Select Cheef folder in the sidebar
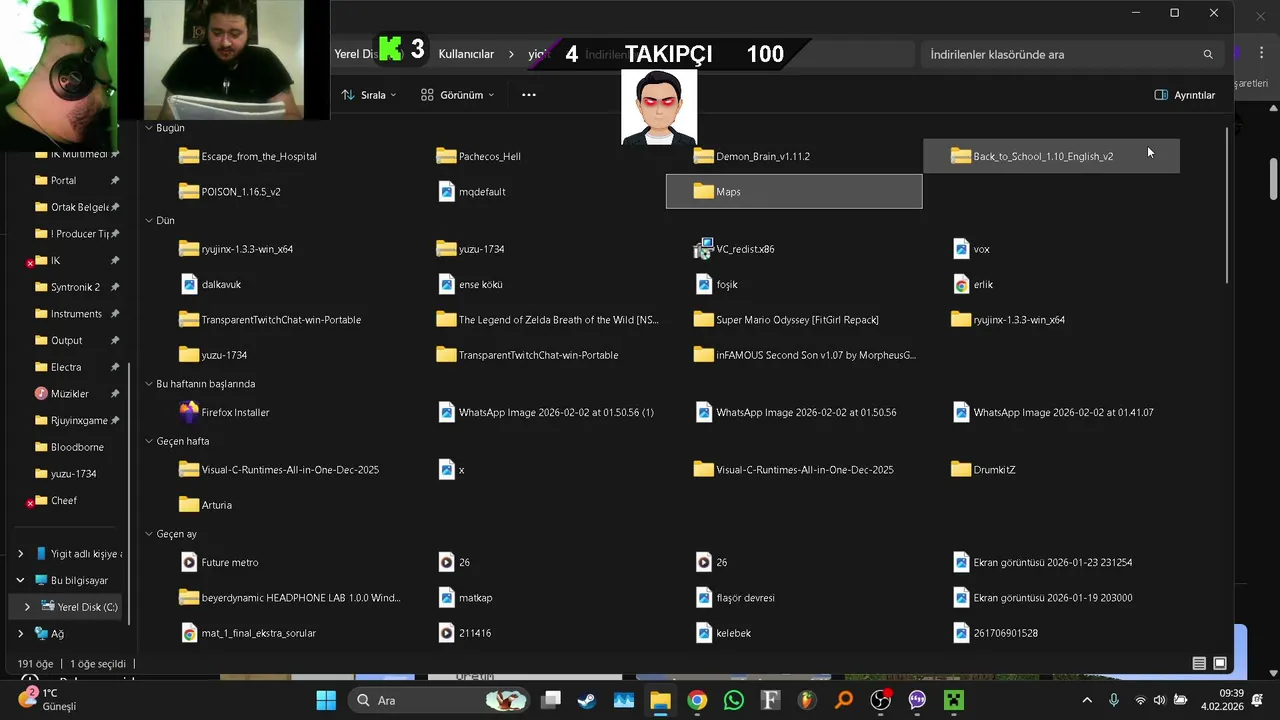The image size is (1280, 720). [x=63, y=500]
